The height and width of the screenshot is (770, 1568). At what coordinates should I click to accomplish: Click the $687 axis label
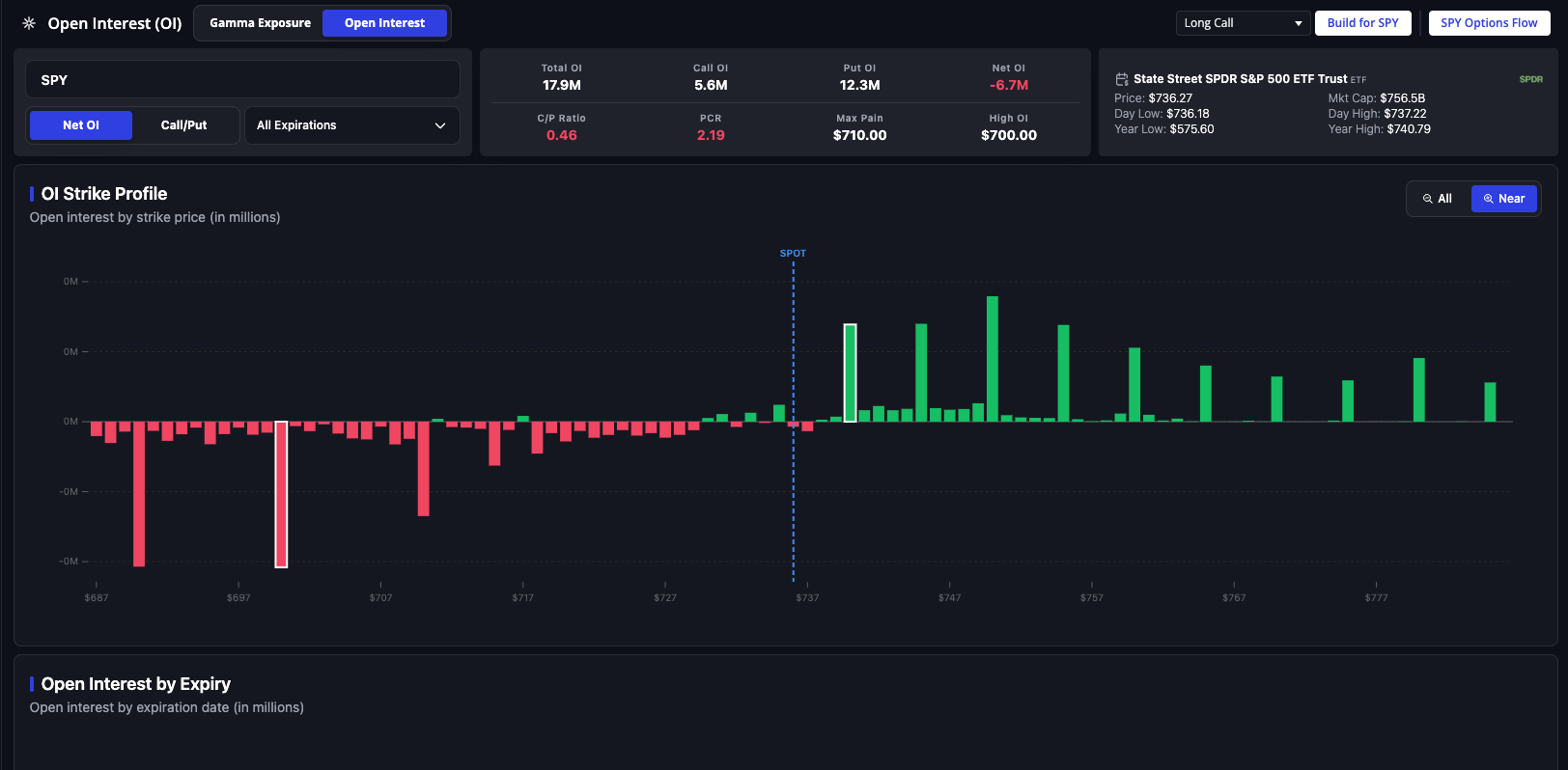(x=97, y=598)
